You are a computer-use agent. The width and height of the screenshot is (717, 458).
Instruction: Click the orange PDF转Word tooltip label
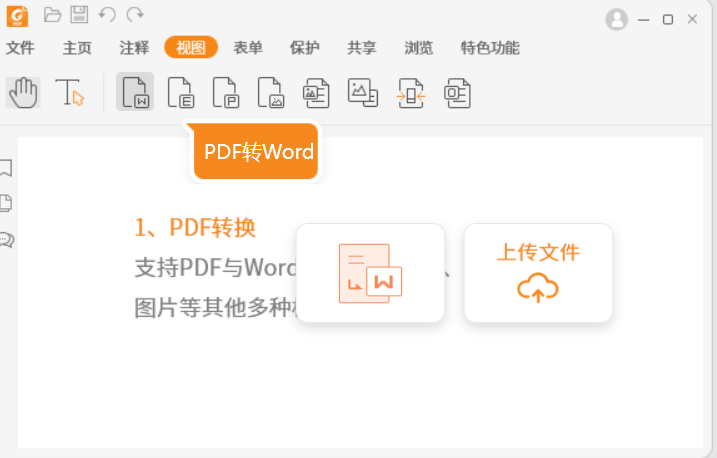tap(259, 153)
